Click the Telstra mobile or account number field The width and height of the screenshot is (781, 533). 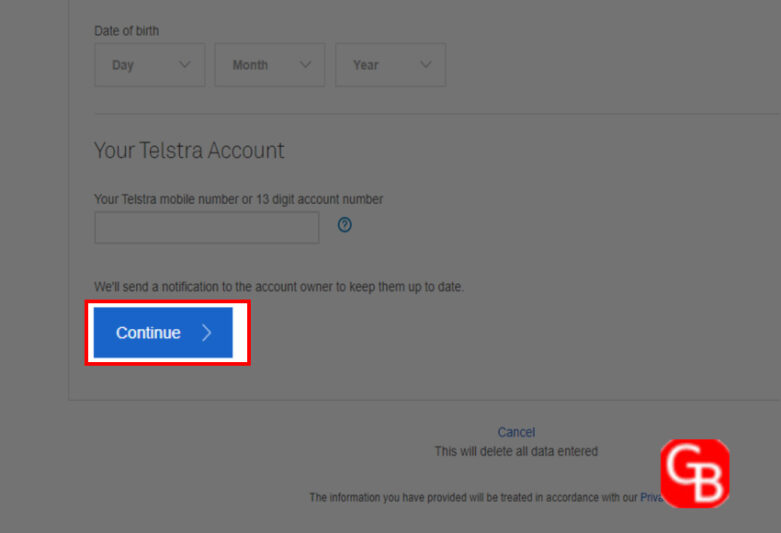click(x=207, y=228)
